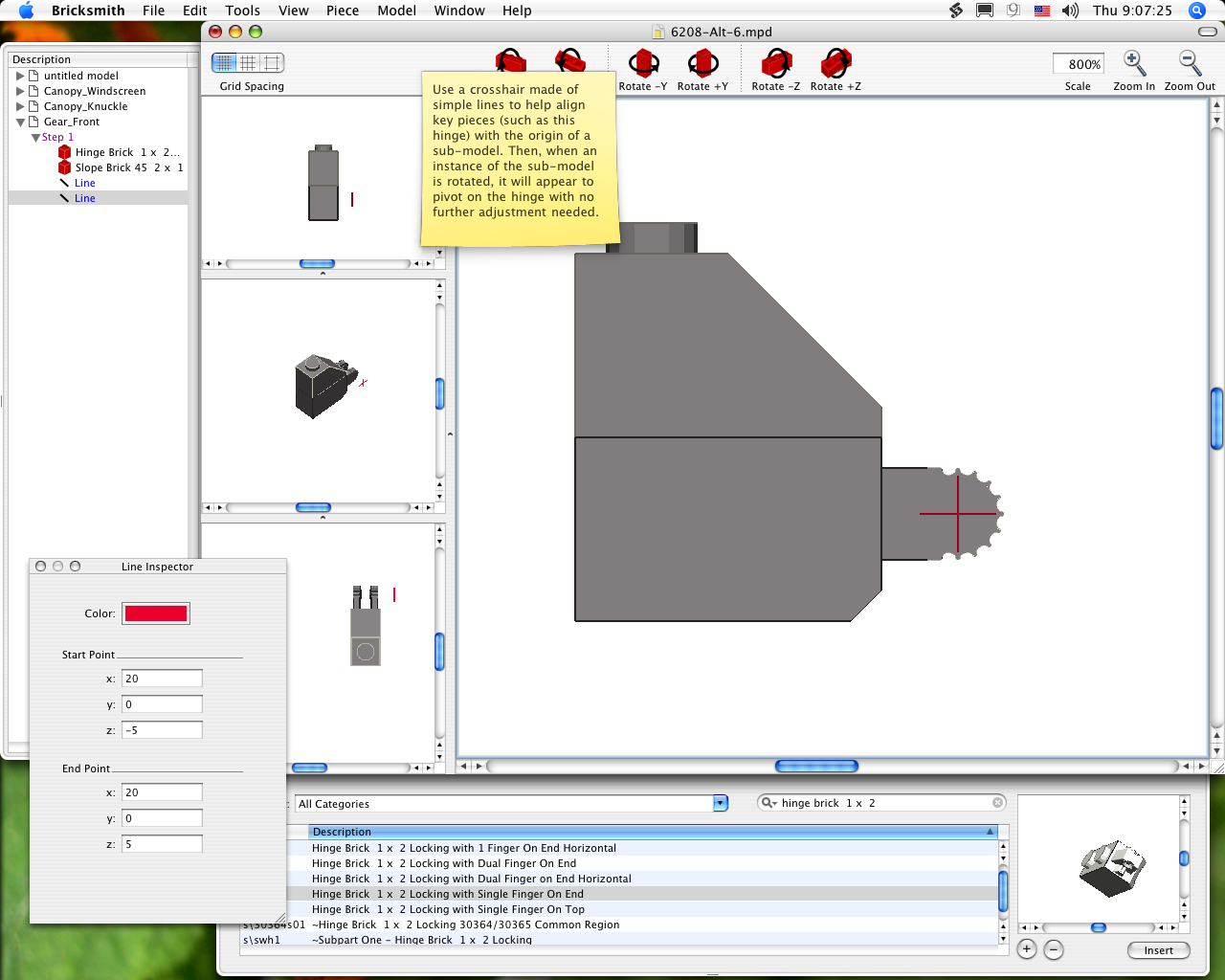This screenshot has height=980, width=1225.
Task: Open the Model menu
Action: 396,11
